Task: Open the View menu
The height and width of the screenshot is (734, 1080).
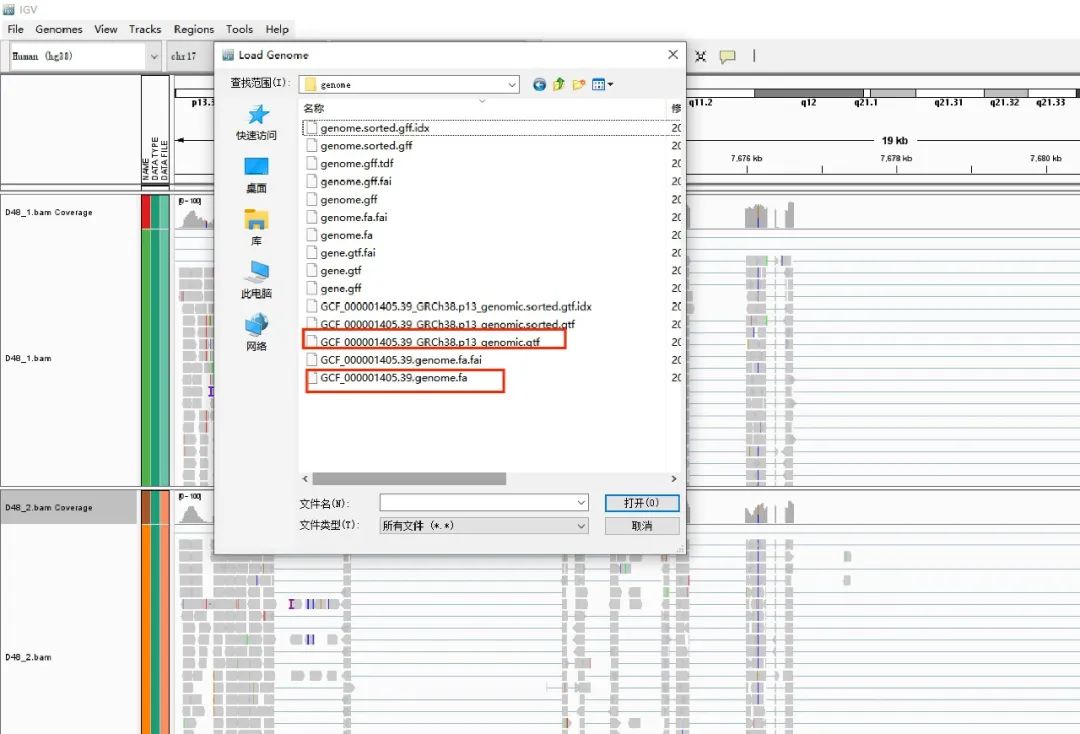Action: pos(105,29)
